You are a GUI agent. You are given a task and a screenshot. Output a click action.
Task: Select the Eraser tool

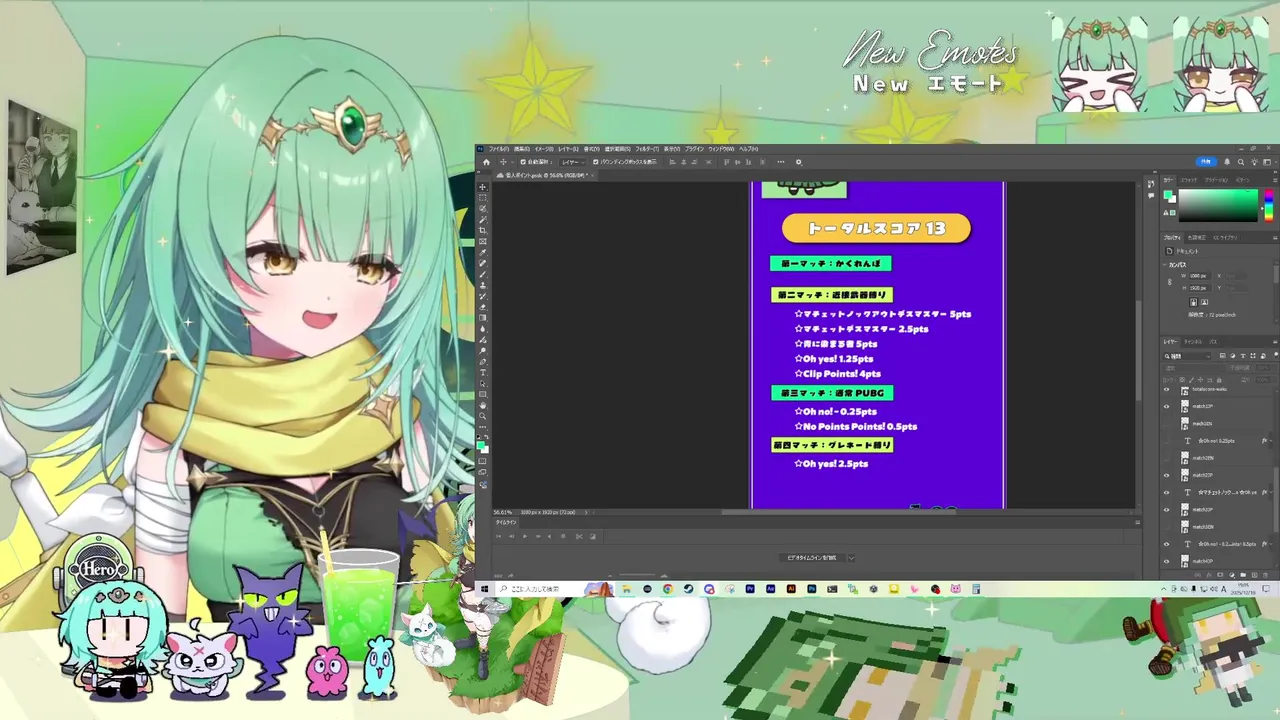pyautogui.click(x=483, y=307)
